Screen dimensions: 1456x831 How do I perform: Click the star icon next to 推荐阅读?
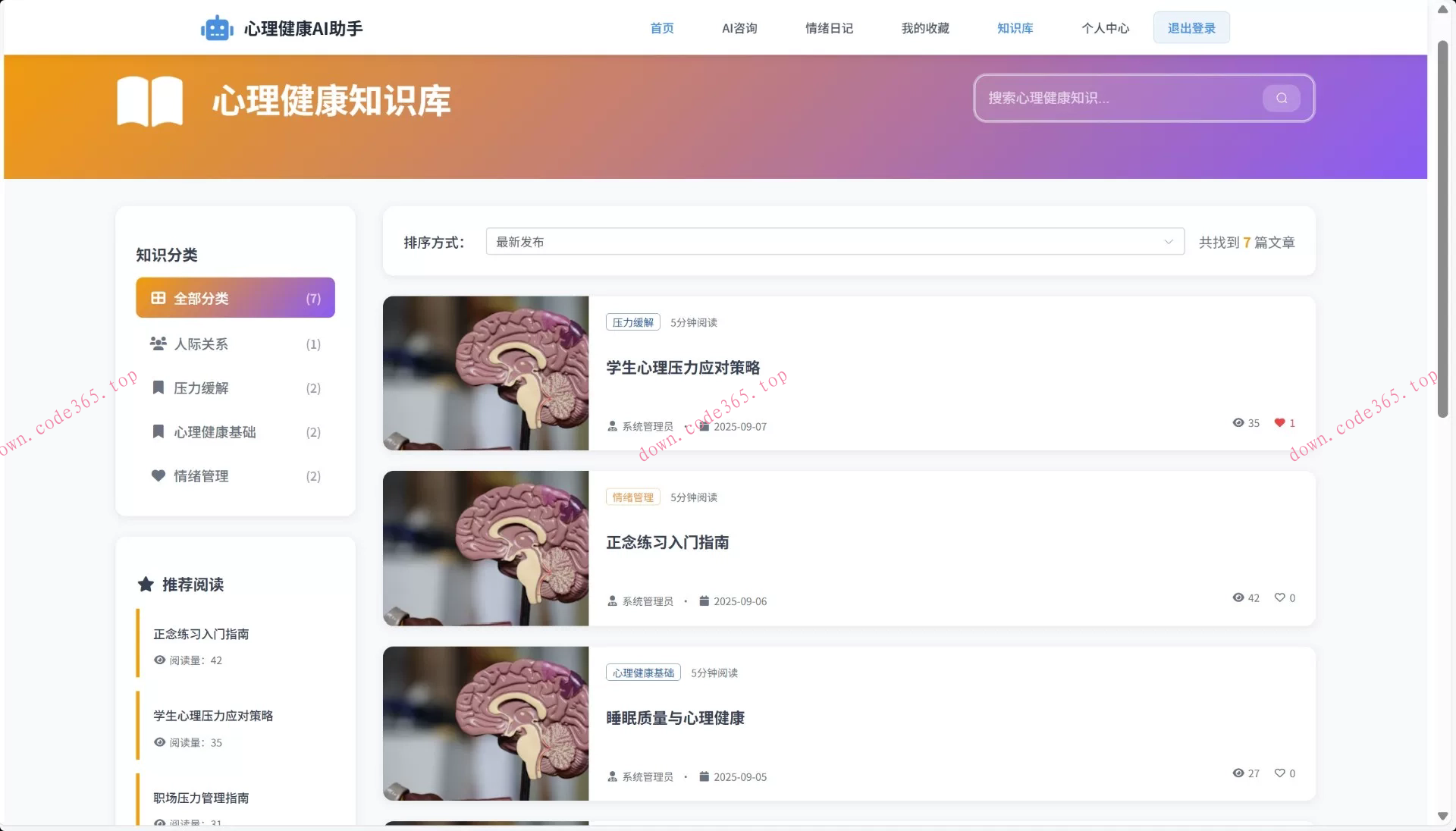pos(145,584)
